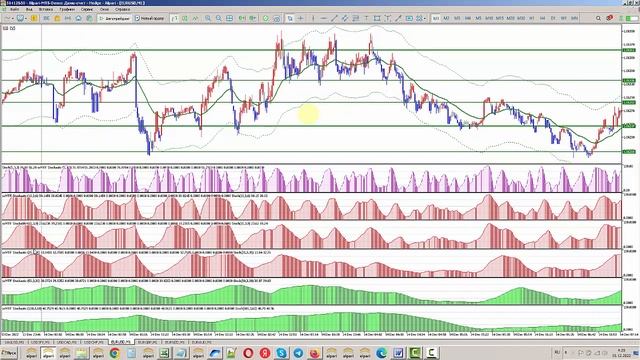Open Firefox from the taskbar

(x=315, y=353)
